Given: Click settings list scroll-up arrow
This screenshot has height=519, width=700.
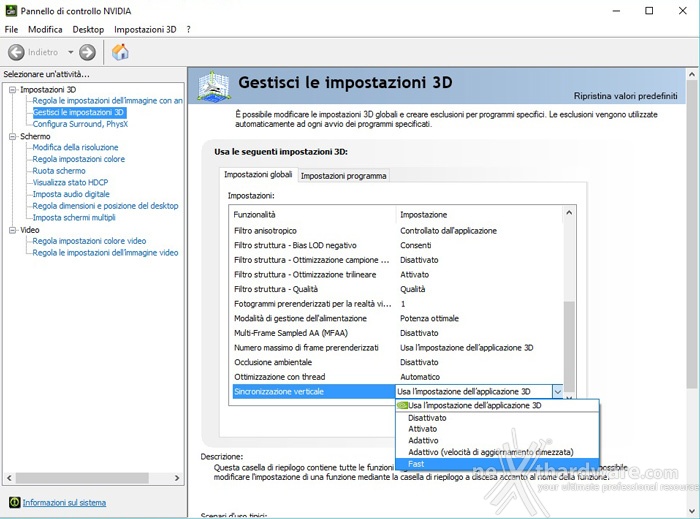Looking at the screenshot, I should point(569,213).
